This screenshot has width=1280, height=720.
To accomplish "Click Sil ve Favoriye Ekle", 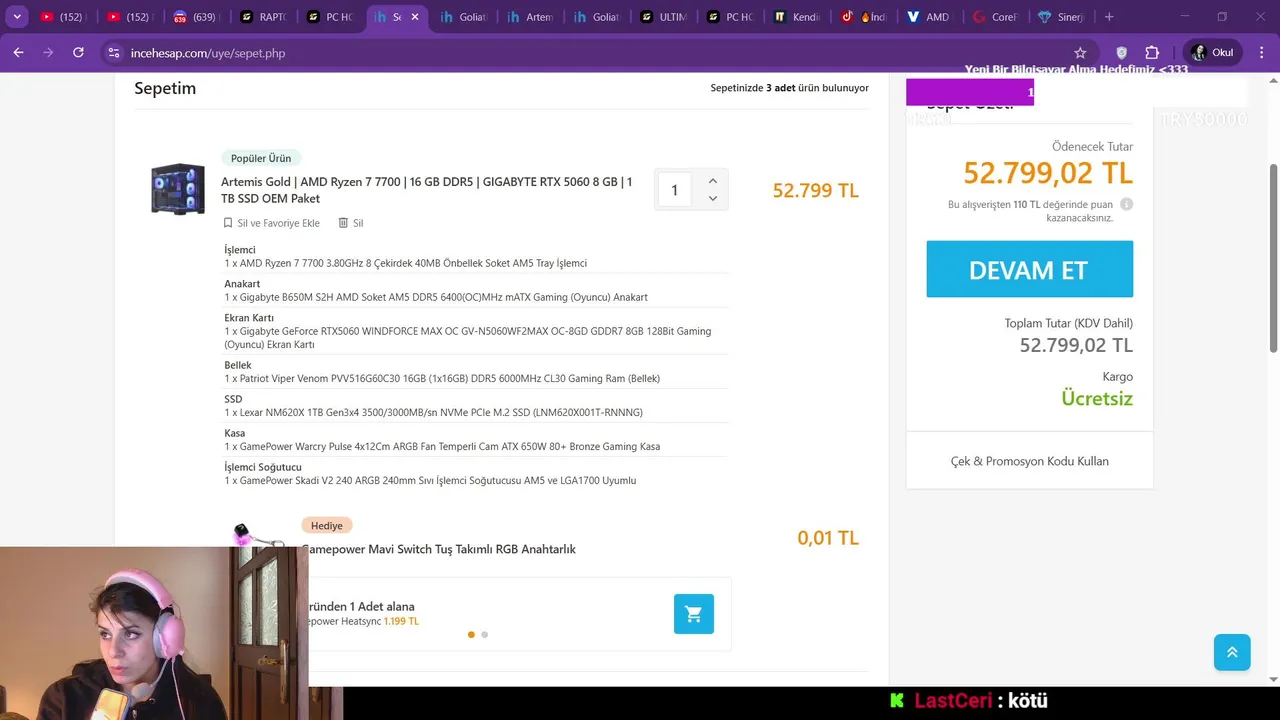I will pyautogui.click(x=271, y=223).
